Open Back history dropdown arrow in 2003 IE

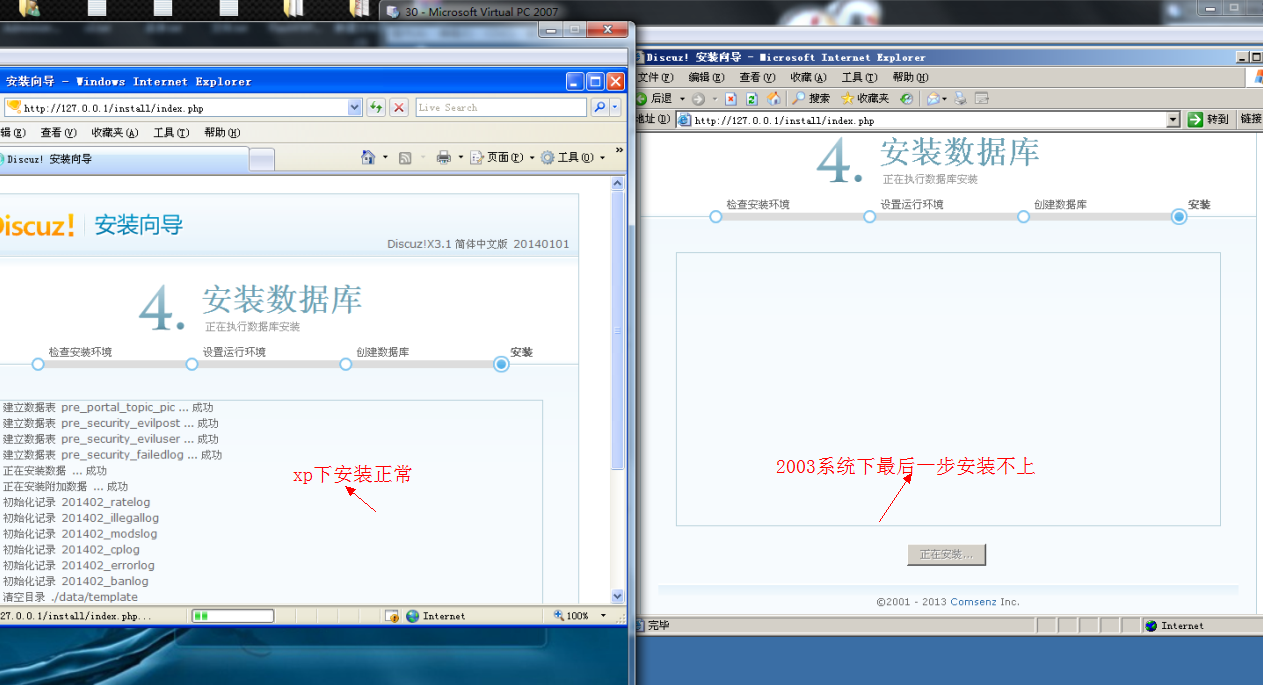click(x=682, y=99)
